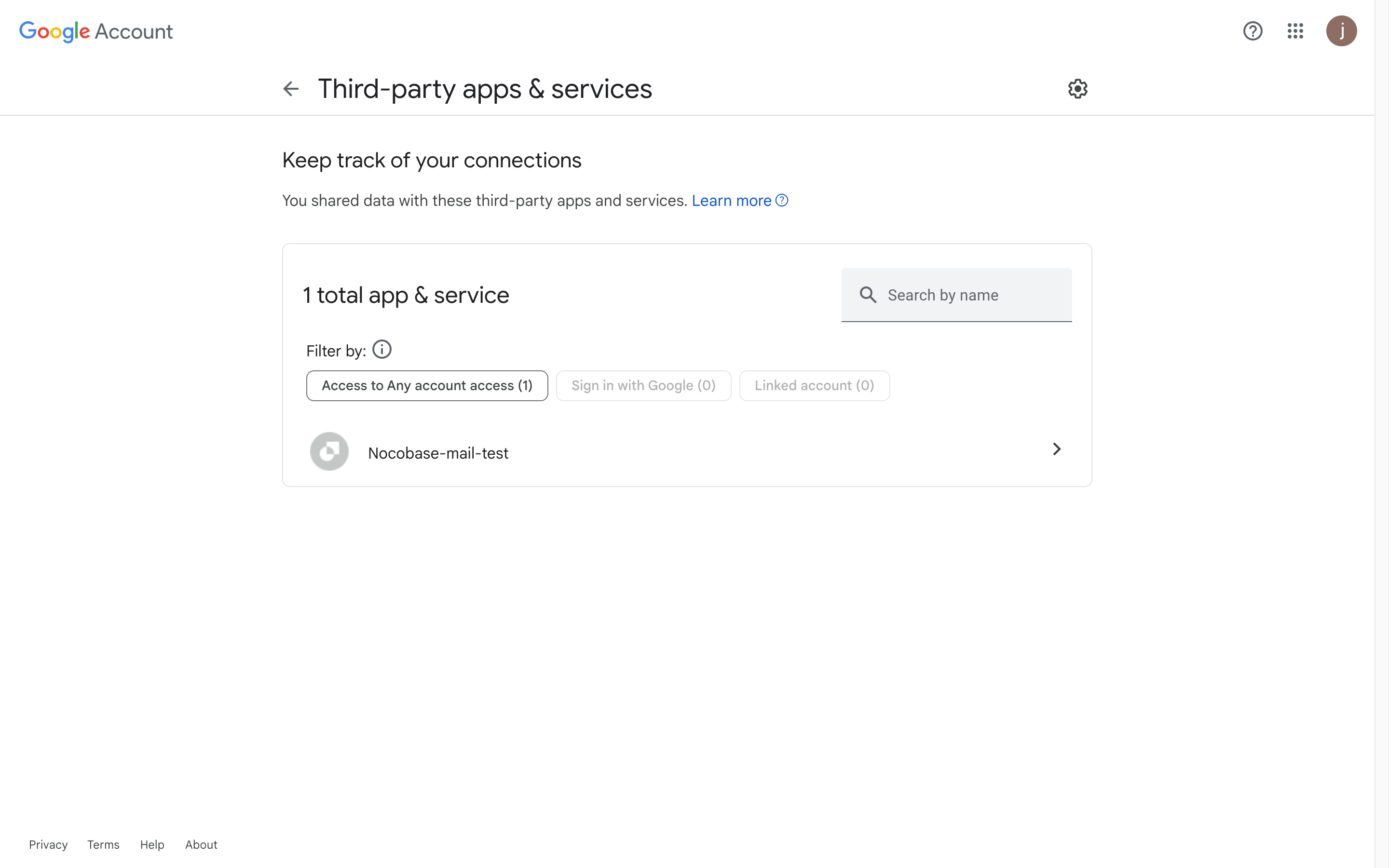This screenshot has width=1389, height=868.
Task: Toggle the Sign in with Google filter
Action: click(x=643, y=386)
